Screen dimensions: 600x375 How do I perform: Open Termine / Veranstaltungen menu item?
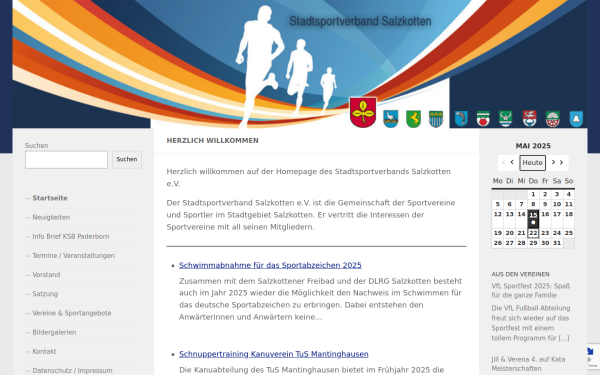coord(73,255)
